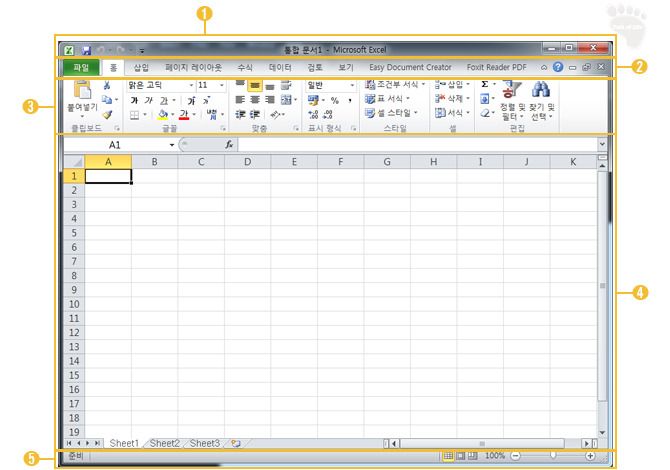This screenshot has width=670, height=470.
Task: Toggle center horizontal alignment
Action: pyautogui.click(x=255, y=100)
